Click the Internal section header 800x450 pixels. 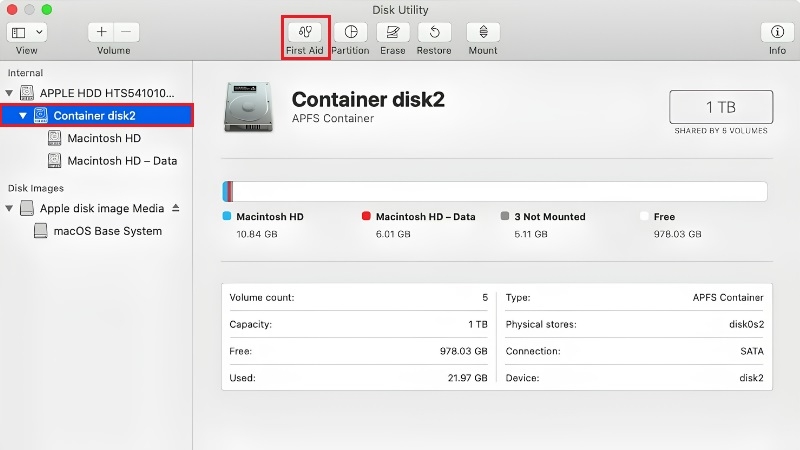[x=25, y=73]
